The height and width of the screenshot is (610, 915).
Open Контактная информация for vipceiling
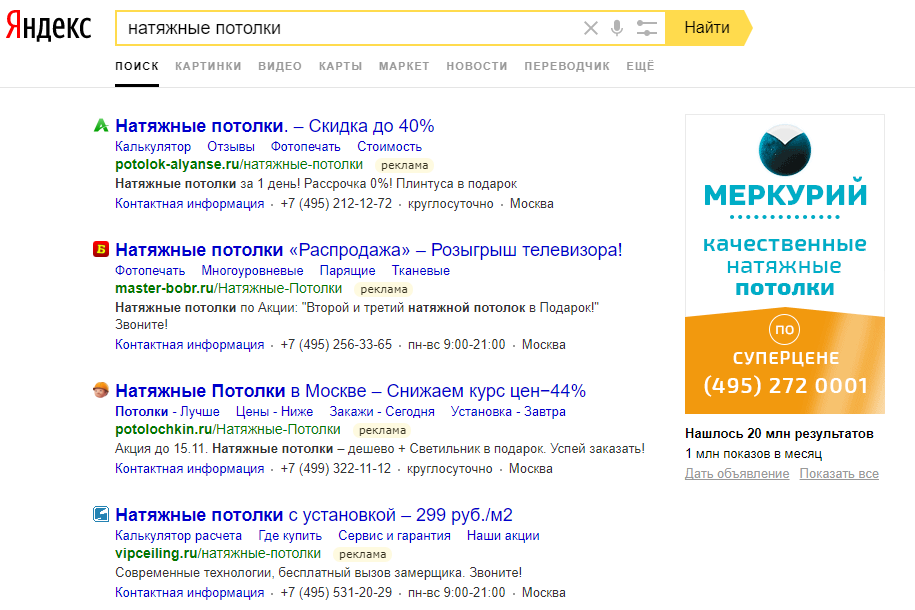190,592
